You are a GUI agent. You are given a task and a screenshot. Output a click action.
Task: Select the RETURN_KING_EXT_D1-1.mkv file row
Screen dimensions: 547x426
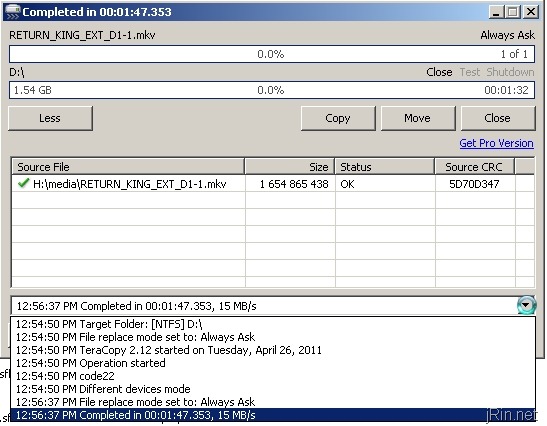(273, 184)
